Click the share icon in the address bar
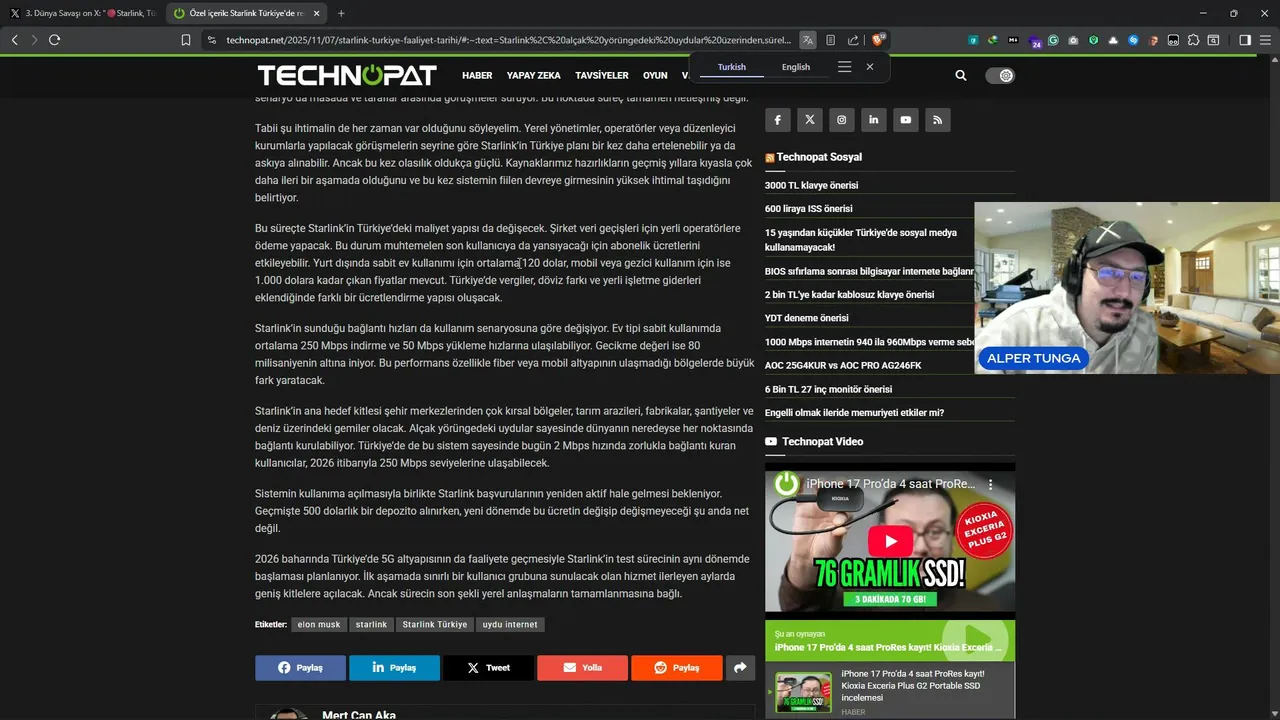 pyautogui.click(x=853, y=40)
